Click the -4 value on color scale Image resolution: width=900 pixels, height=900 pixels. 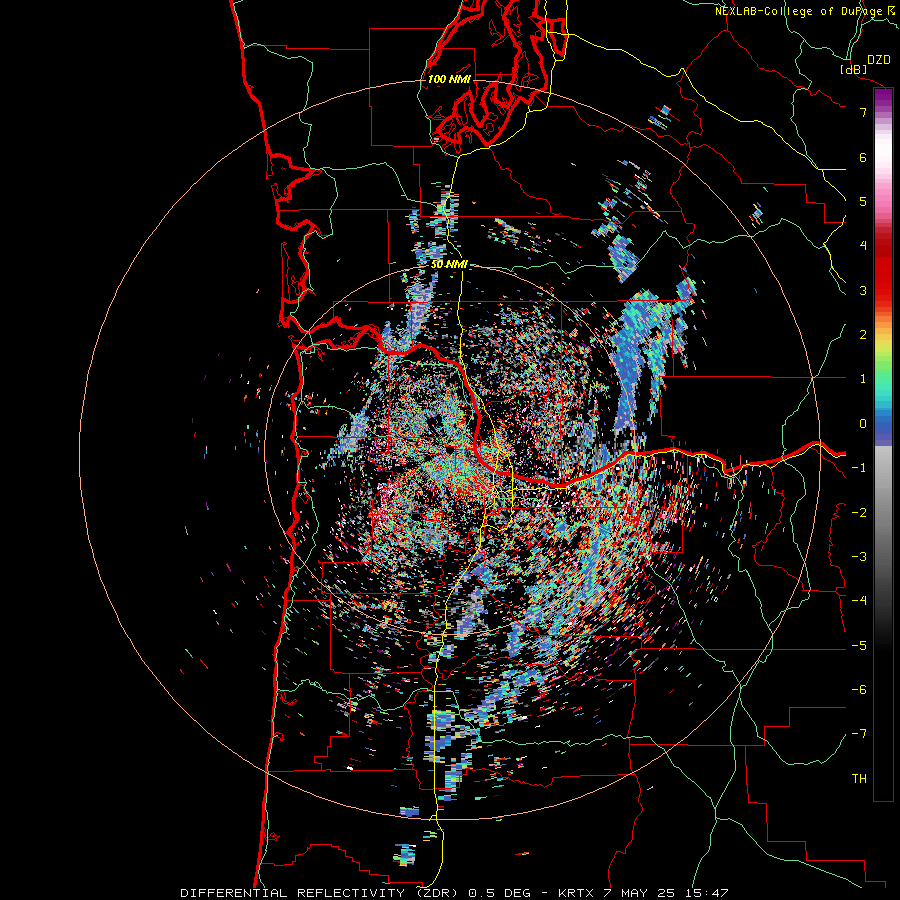coord(859,601)
